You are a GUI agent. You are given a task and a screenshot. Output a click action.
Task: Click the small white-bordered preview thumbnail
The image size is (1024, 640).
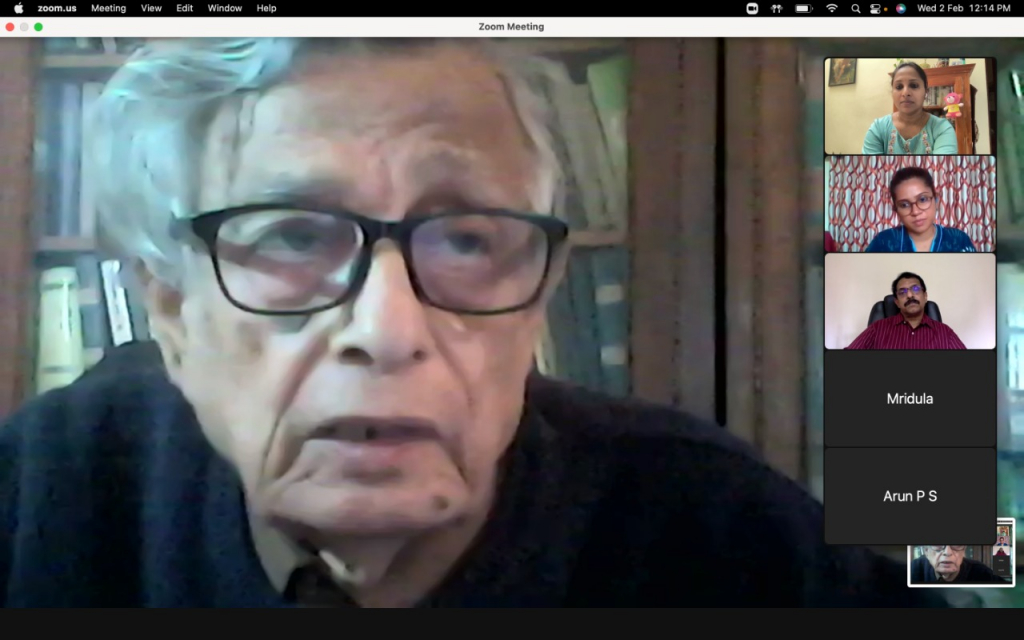coord(960,552)
